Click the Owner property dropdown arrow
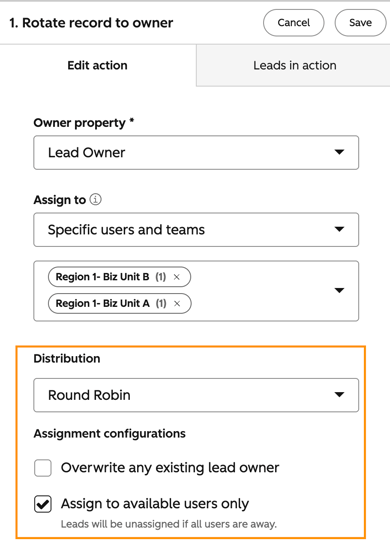The width and height of the screenshot is (390, 552). point(339,152)
